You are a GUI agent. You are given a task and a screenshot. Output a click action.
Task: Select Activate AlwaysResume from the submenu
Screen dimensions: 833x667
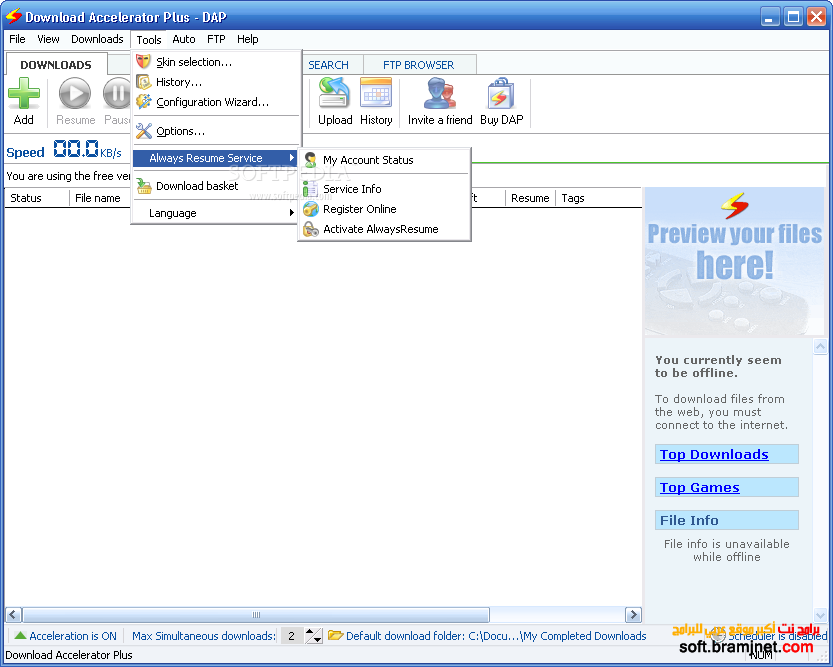380,229
